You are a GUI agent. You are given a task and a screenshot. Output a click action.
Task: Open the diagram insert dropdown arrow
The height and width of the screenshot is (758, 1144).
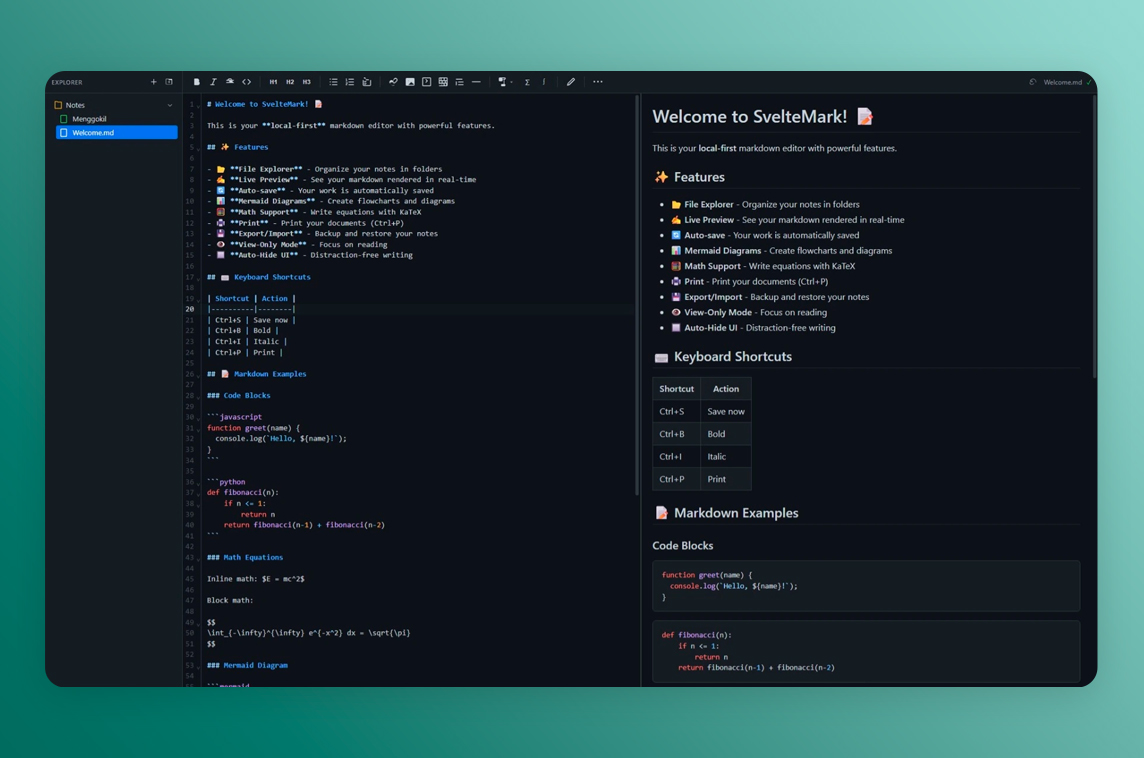510,82
